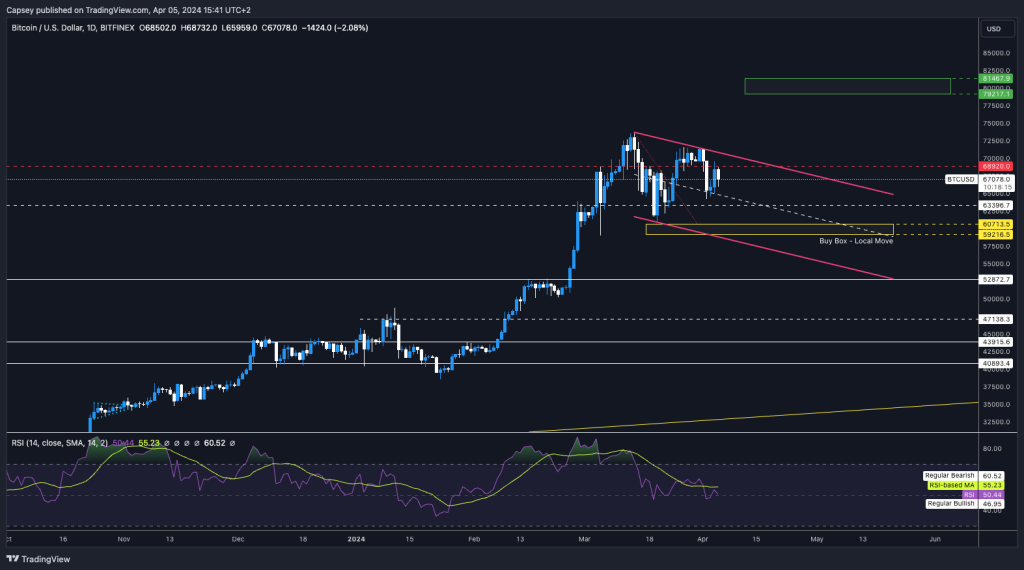
Task: Click the L65959.0 low value in header
Action: (239, 28)
